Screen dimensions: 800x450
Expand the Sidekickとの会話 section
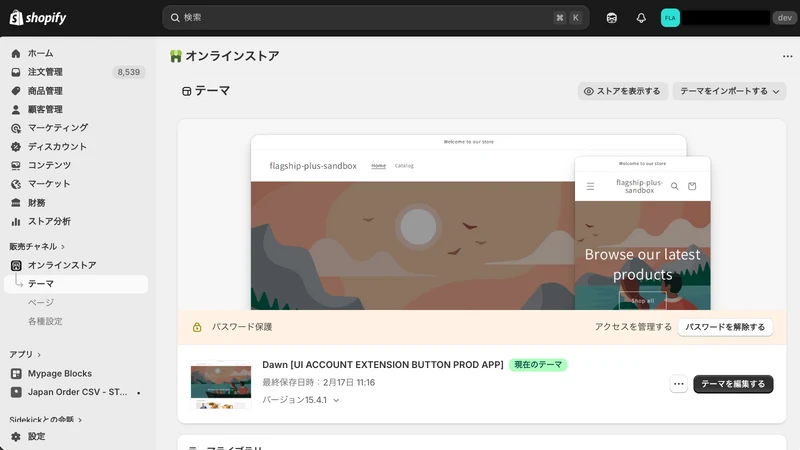[46, 420]
